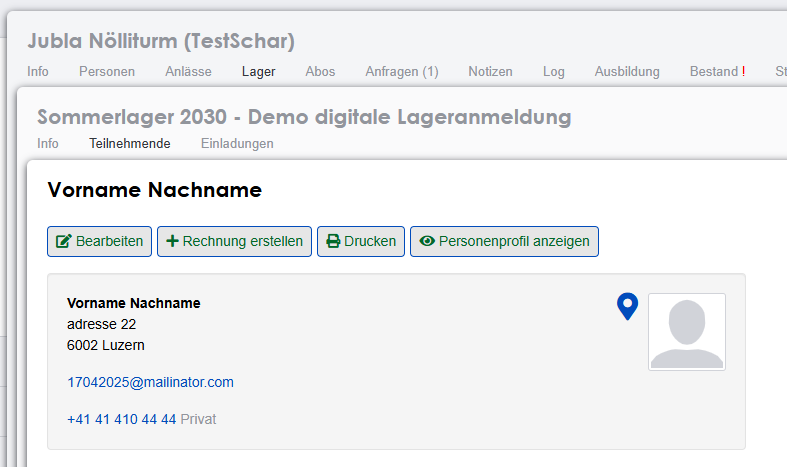Open the camp's Info sub-tab
The height and width of the screenshot is (467, 787).
[x=48, y=143]
